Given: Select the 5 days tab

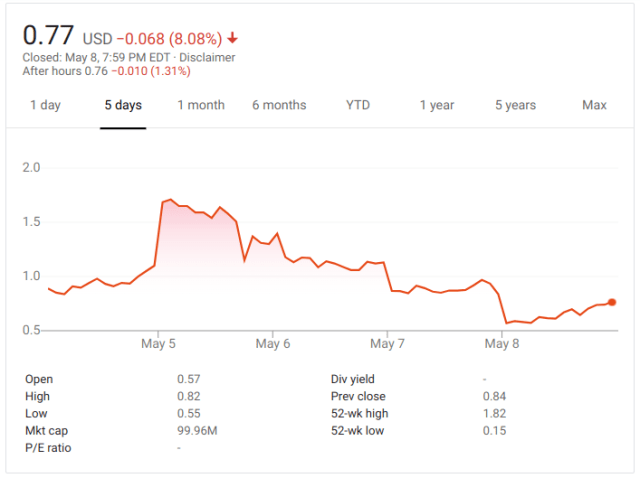Looking at the screenshot, I should click(x=123, y=105).
